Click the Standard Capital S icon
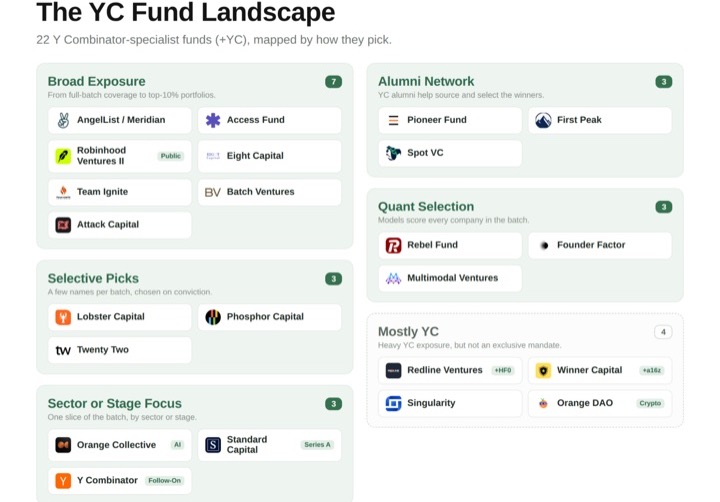 213,445
